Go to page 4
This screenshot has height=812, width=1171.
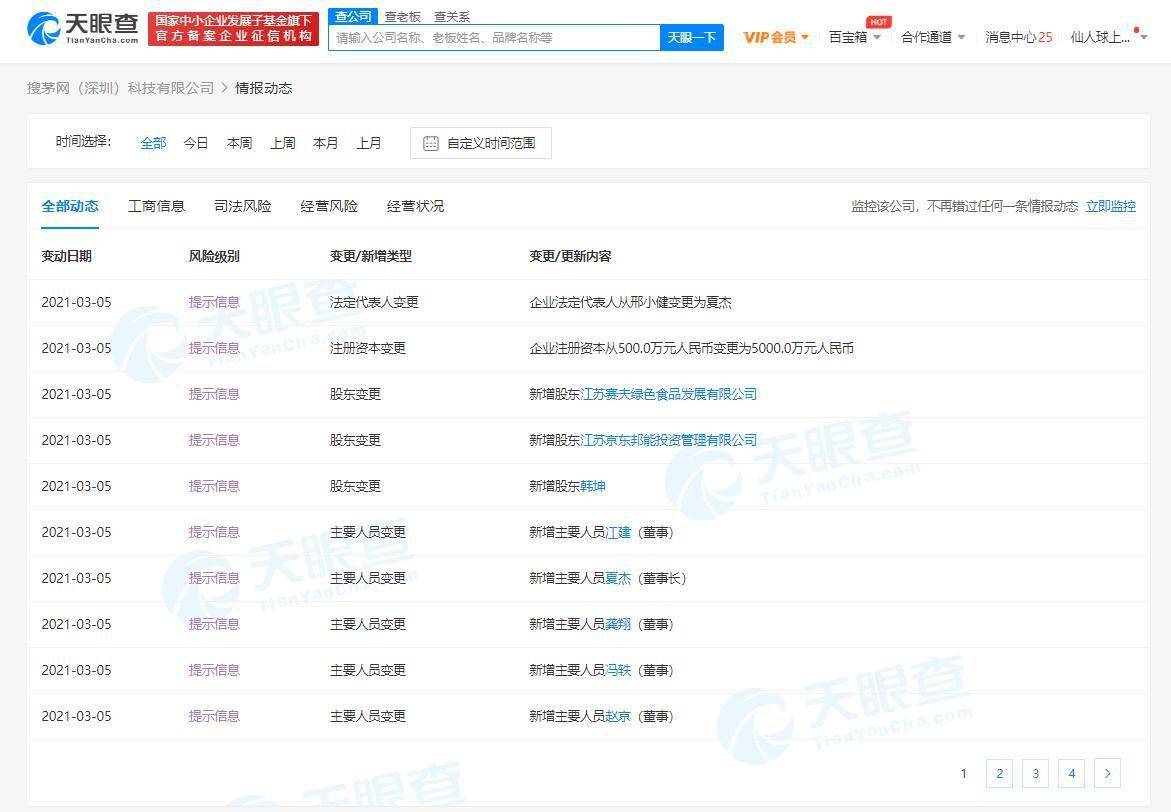[1072, 773]
